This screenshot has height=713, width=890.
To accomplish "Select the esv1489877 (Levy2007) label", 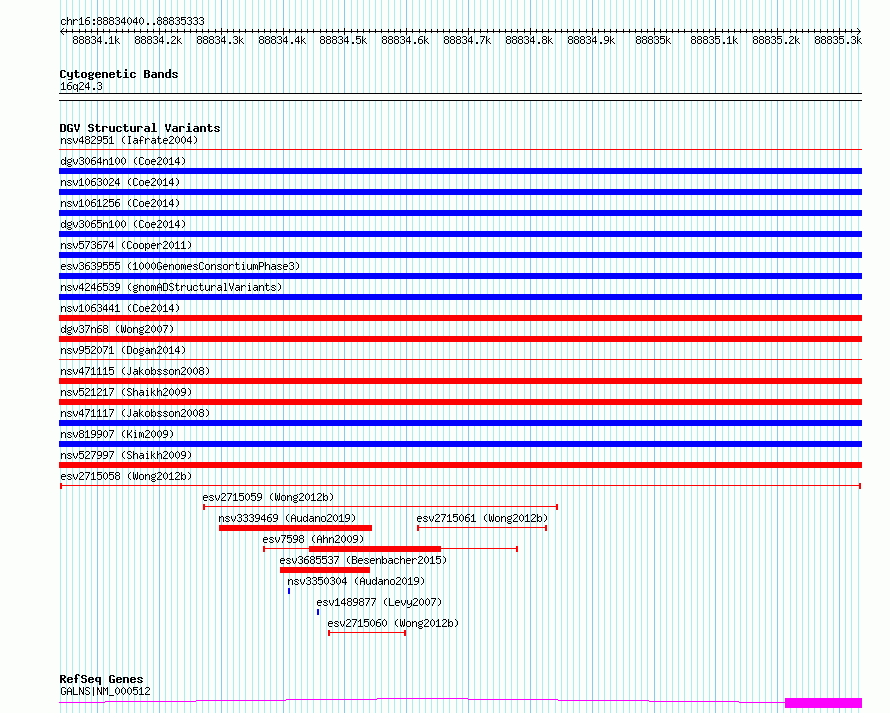I will coord(379,602).
